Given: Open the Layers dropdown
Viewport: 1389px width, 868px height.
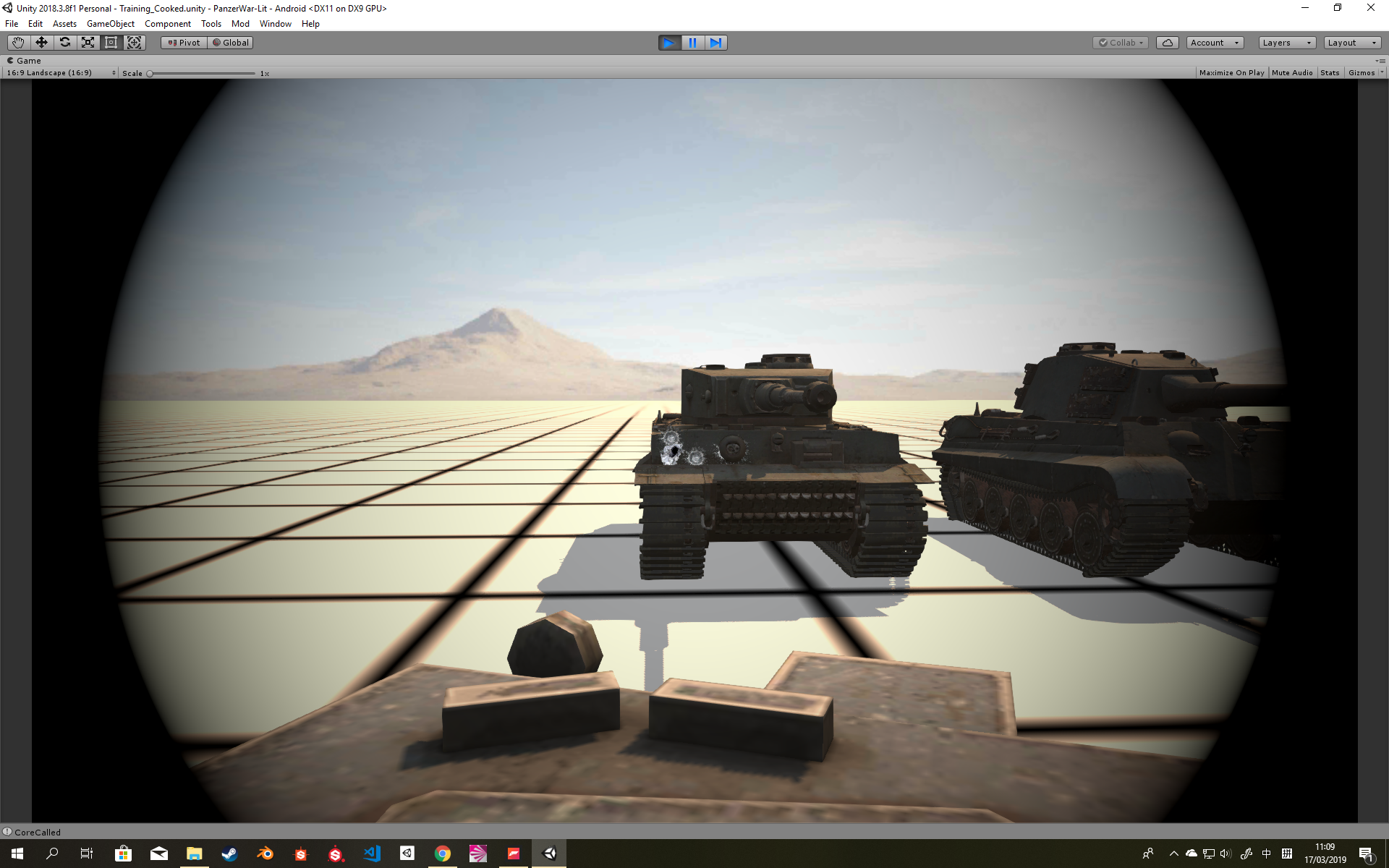Looking at the screenshot, I should tap(1287, 43).
